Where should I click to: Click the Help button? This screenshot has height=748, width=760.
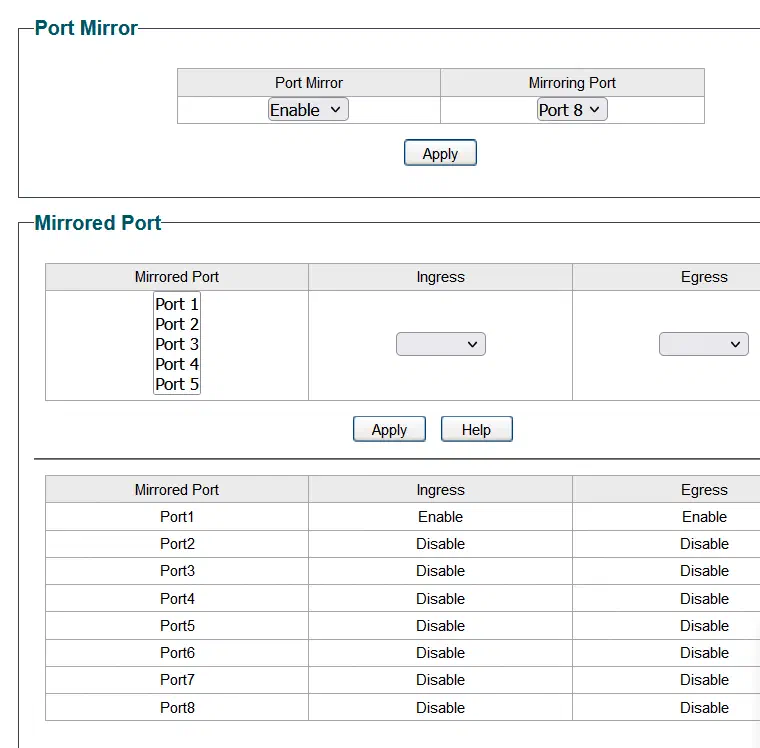(476, 430)
